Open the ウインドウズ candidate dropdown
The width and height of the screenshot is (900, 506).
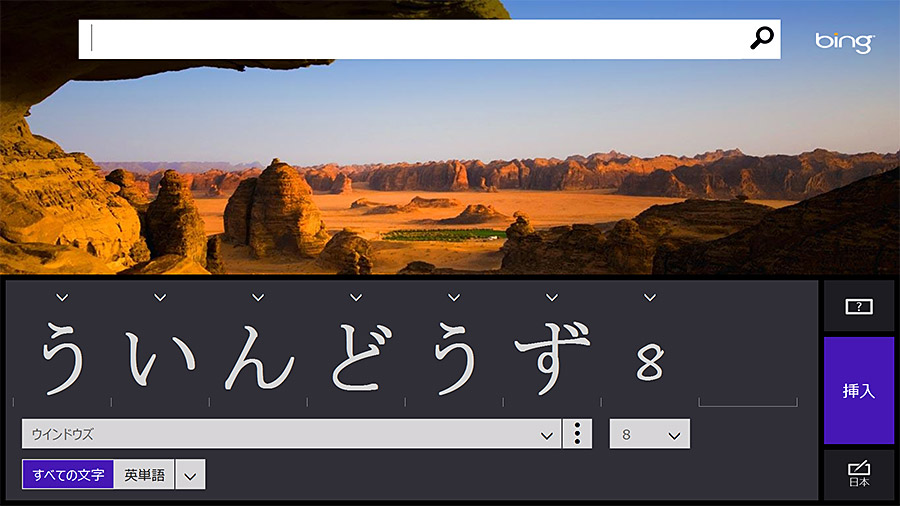[290, 434]
